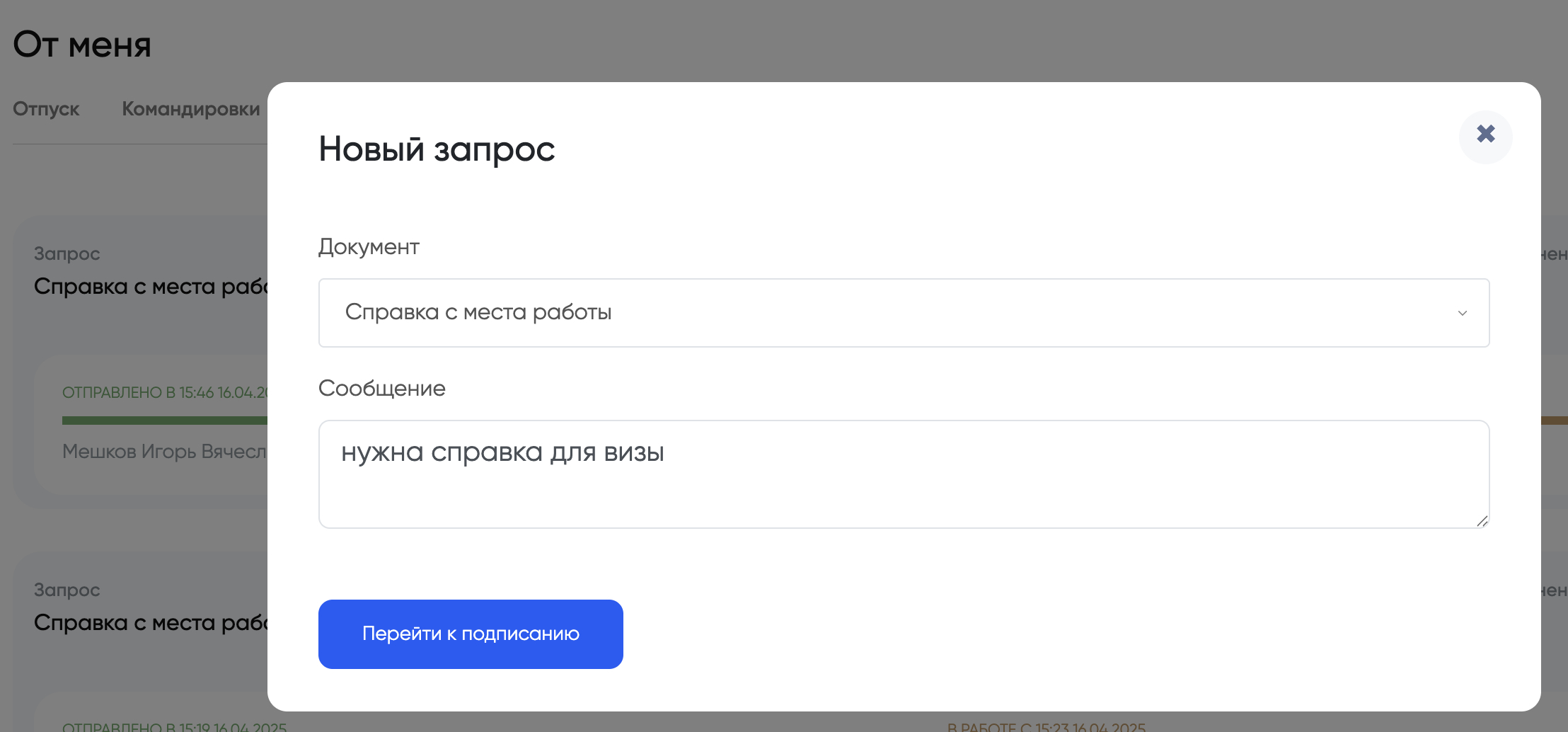Open the bottom Справка с места работы request card
The width and height of the screenshot is (1568, 732).
coord(151,623)
